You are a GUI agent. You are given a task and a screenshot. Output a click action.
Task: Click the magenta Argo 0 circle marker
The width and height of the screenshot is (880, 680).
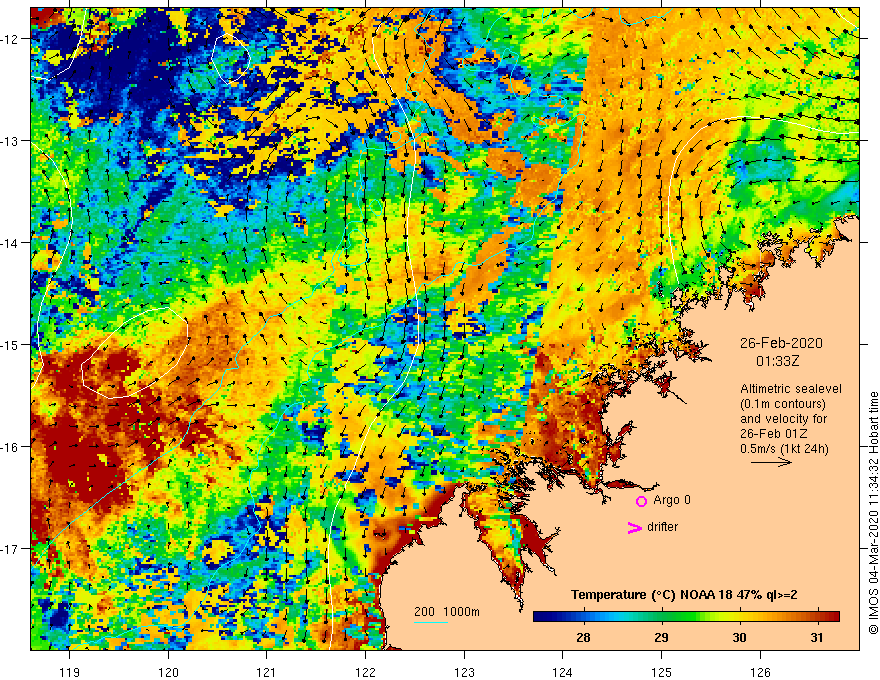pyautogui.click(x=641, y=501)
